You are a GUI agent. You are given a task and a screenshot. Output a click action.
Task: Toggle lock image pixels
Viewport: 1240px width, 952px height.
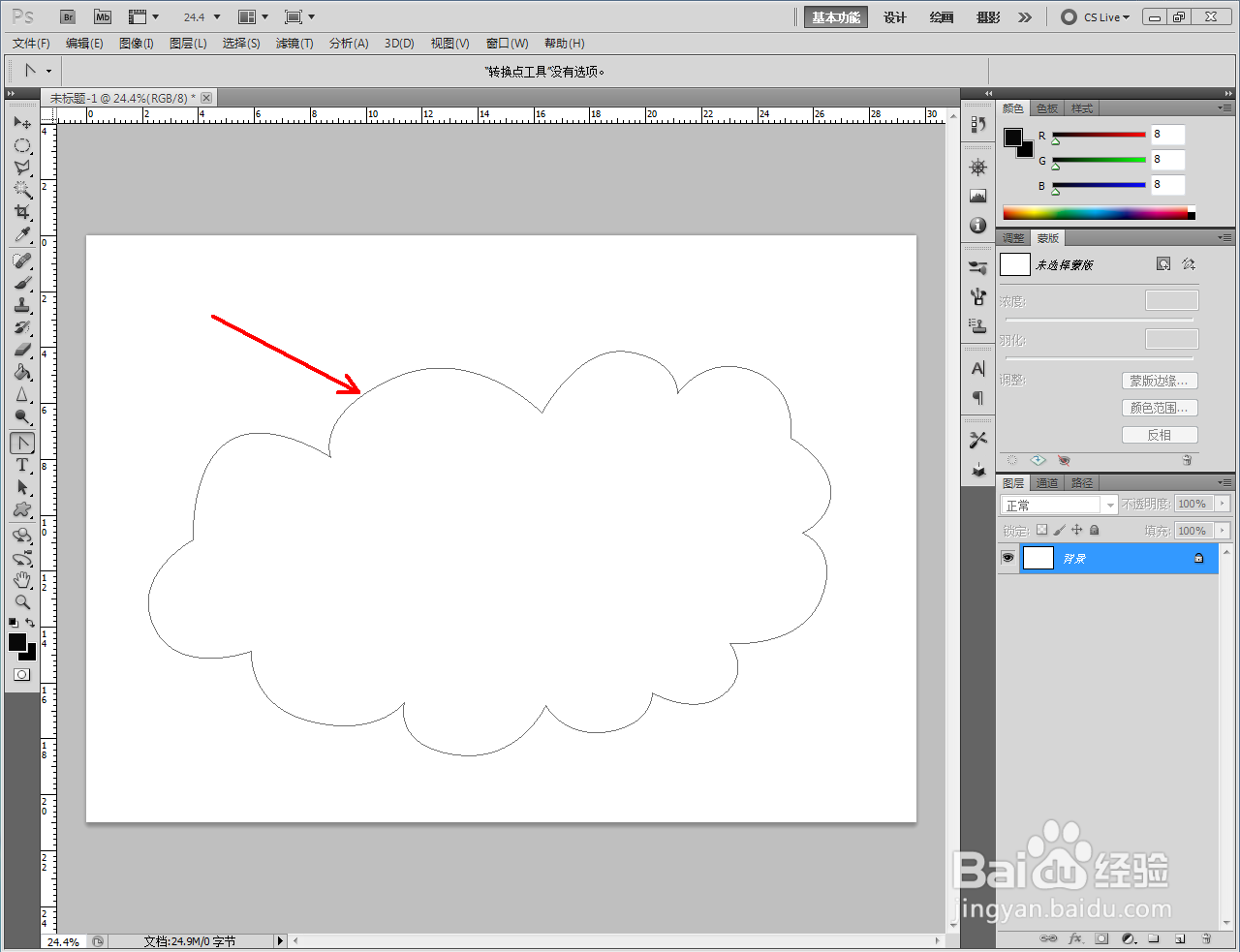(1059, 530)
